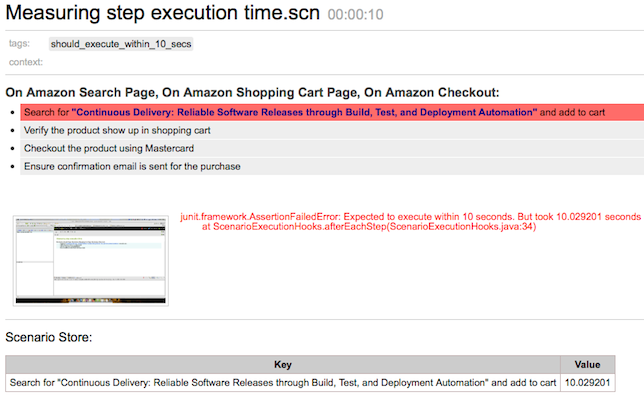Select the Search step key cell in table
Image resolution: width=644 pixels, height=401 pixels.
pyautogui.click(x=283, y=383)
